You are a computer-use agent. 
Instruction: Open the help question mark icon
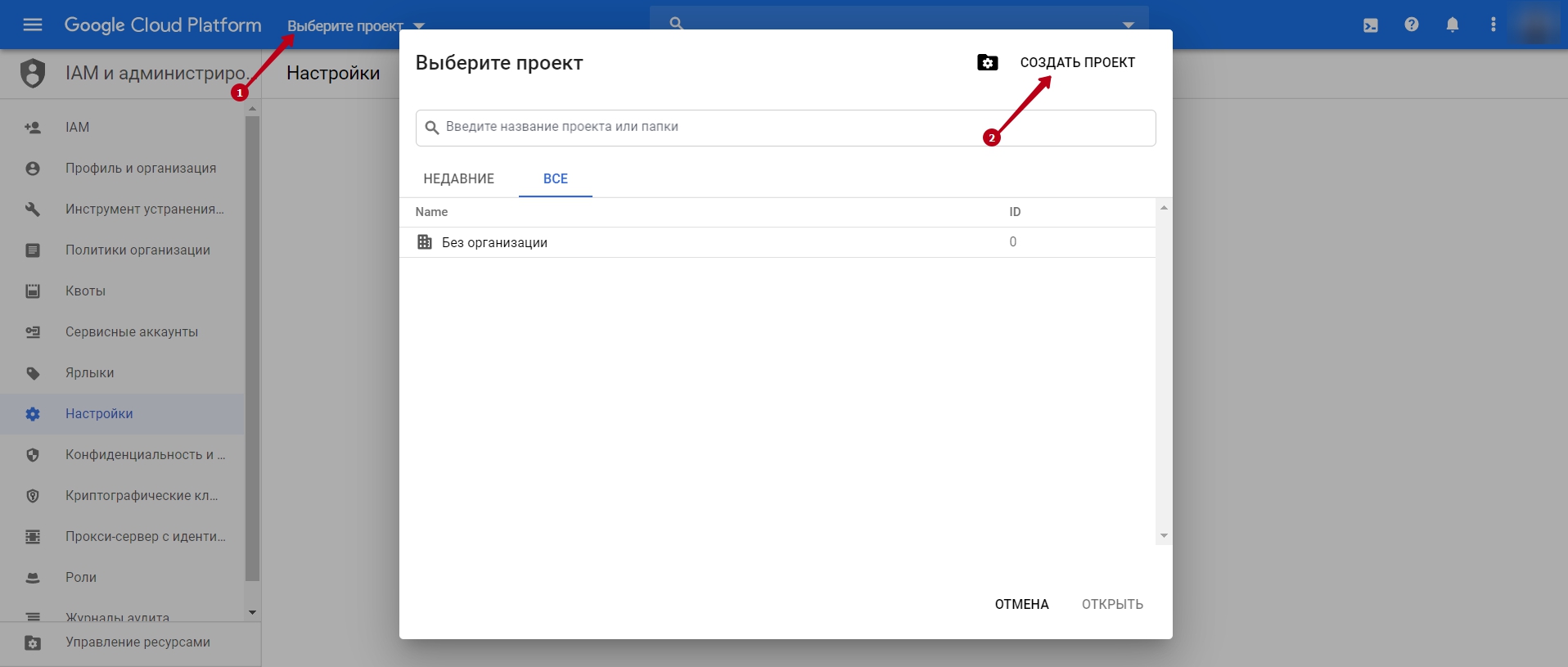coord(1412,25)
